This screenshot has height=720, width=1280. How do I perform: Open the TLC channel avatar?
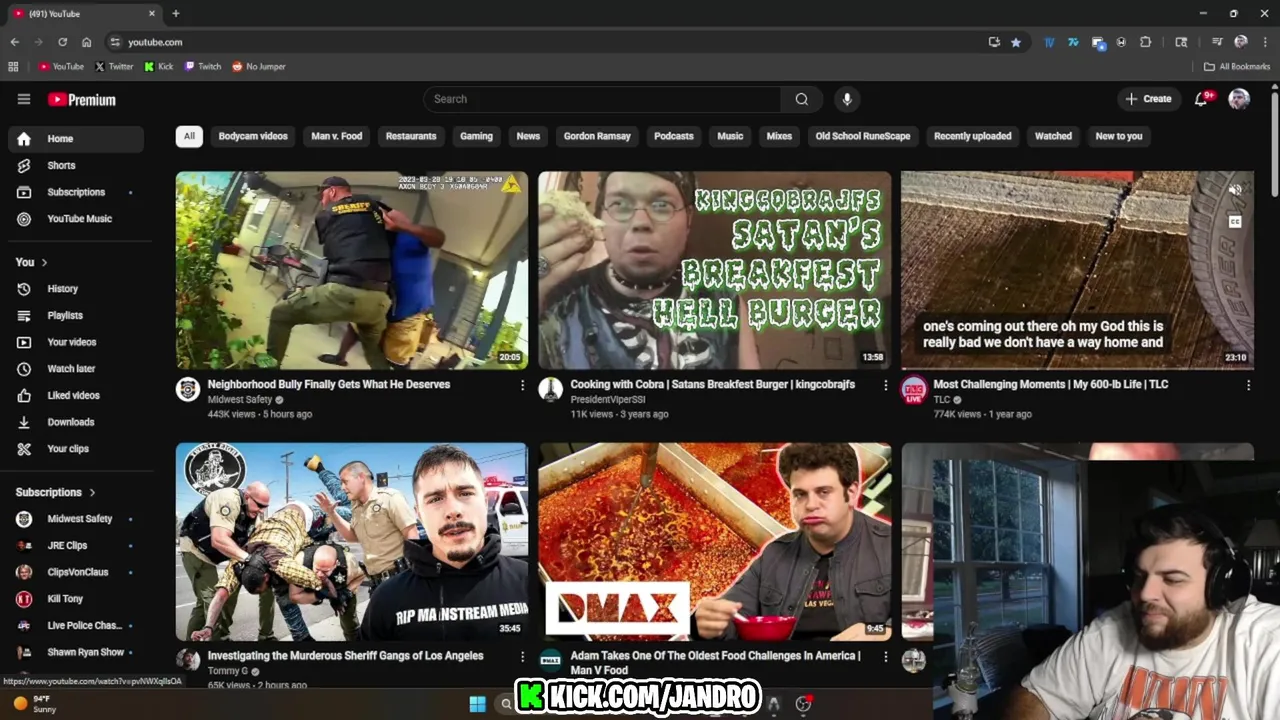(x=914, y=390)
